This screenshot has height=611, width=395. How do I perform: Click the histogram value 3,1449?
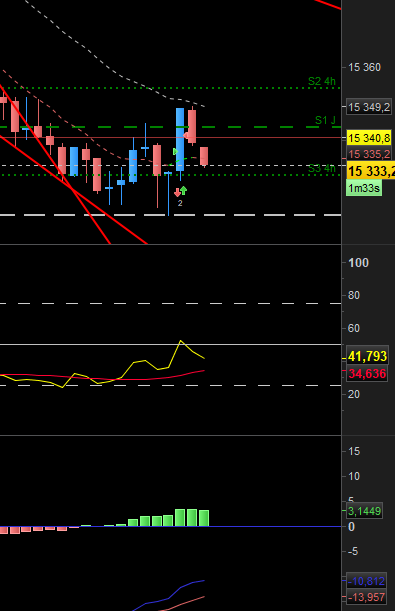pyautogui.click(x=364, y=511)
